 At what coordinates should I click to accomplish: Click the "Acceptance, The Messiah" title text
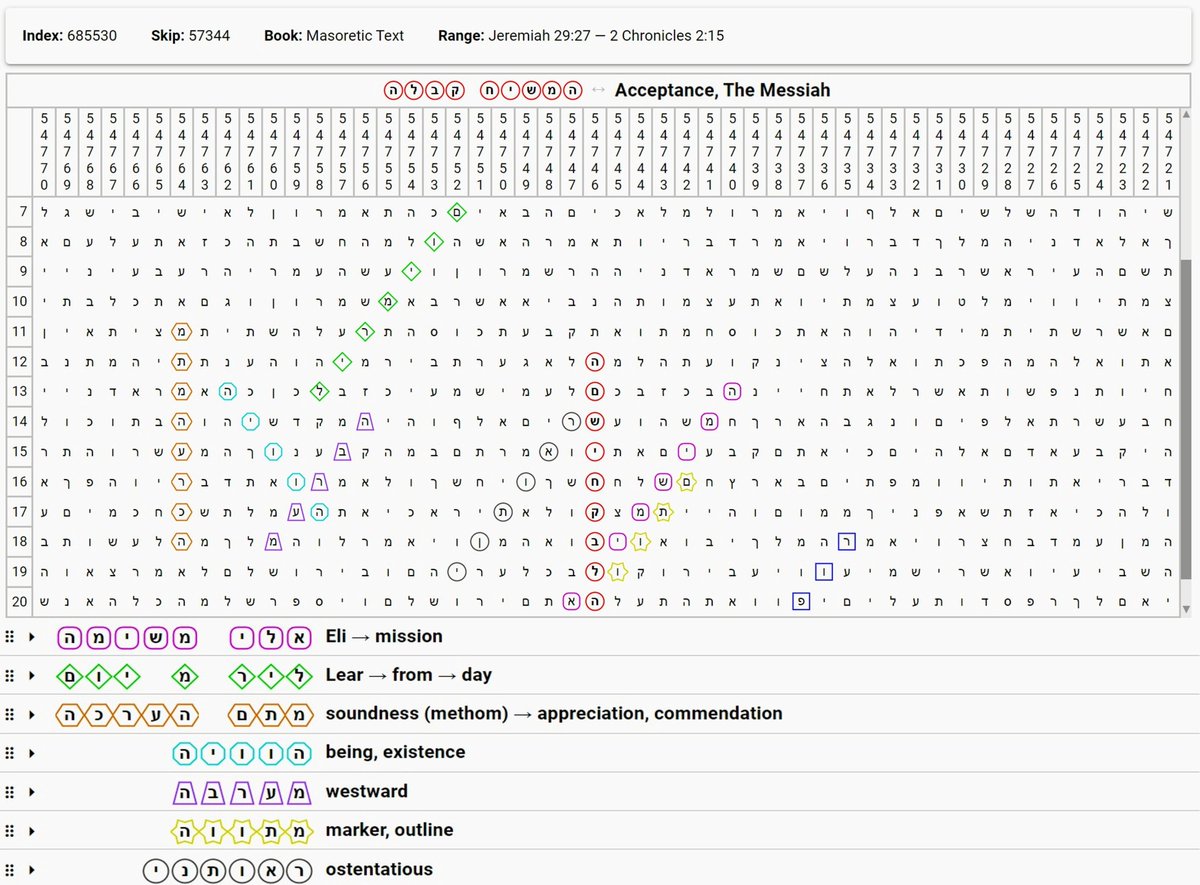(x=723, y=90)
